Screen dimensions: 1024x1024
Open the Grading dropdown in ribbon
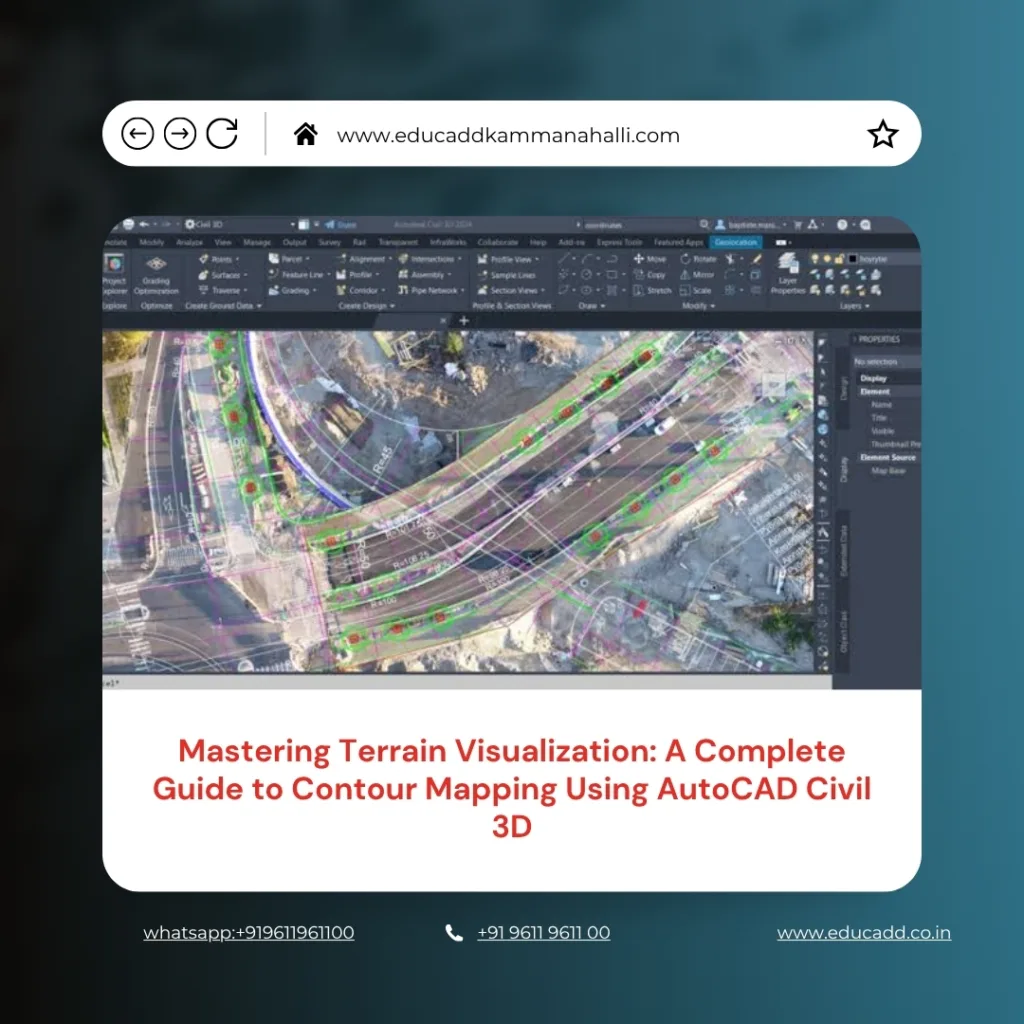293,290
